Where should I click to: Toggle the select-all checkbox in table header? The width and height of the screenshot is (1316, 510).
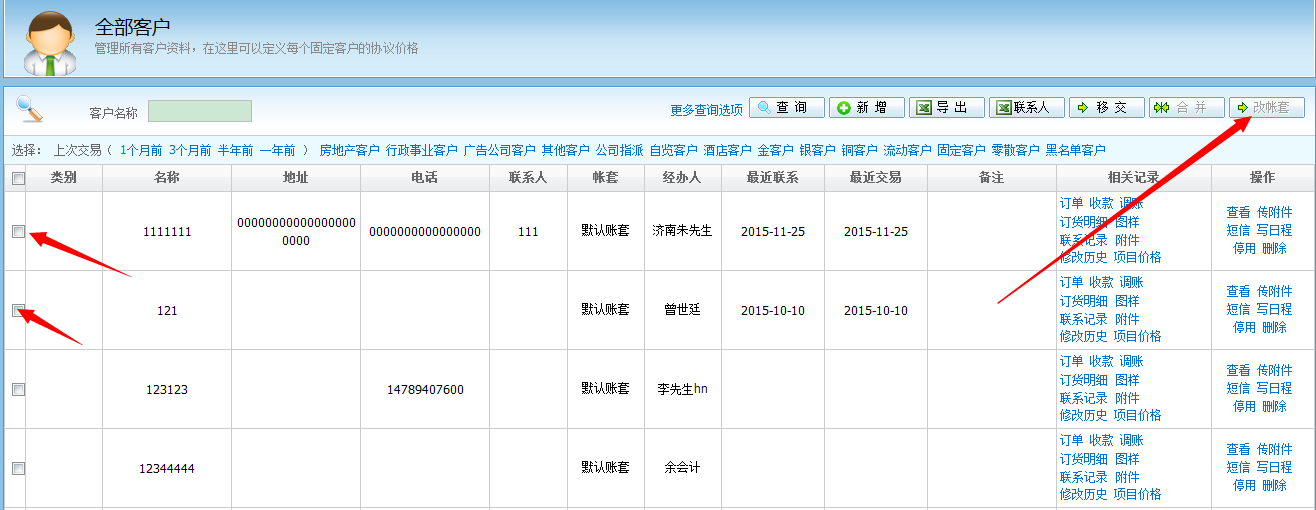point(18,178)
